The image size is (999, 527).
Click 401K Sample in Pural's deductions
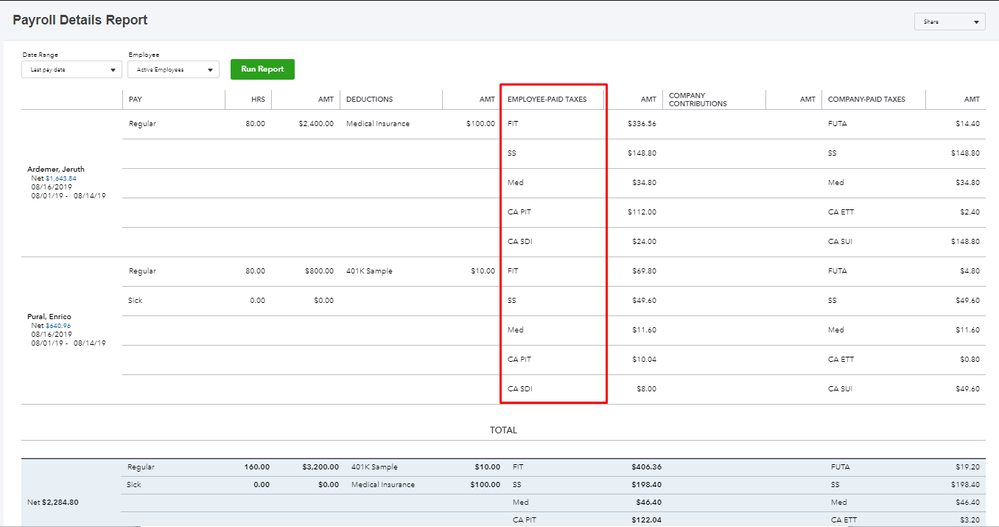(369, 271)
